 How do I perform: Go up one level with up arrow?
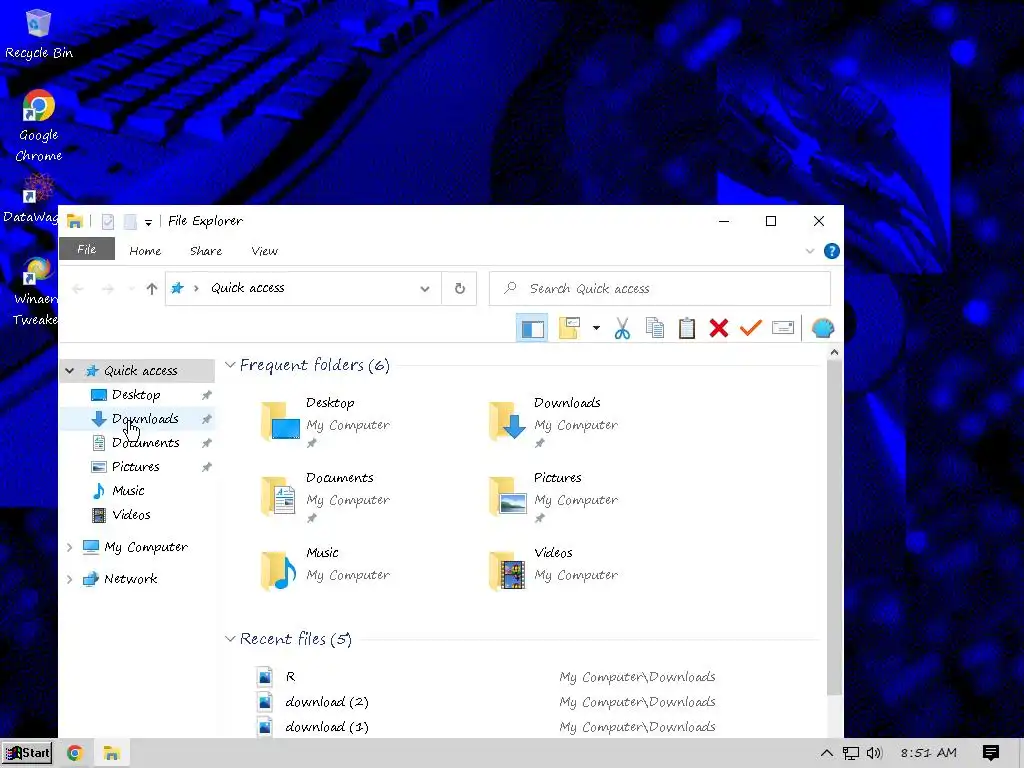152,289
